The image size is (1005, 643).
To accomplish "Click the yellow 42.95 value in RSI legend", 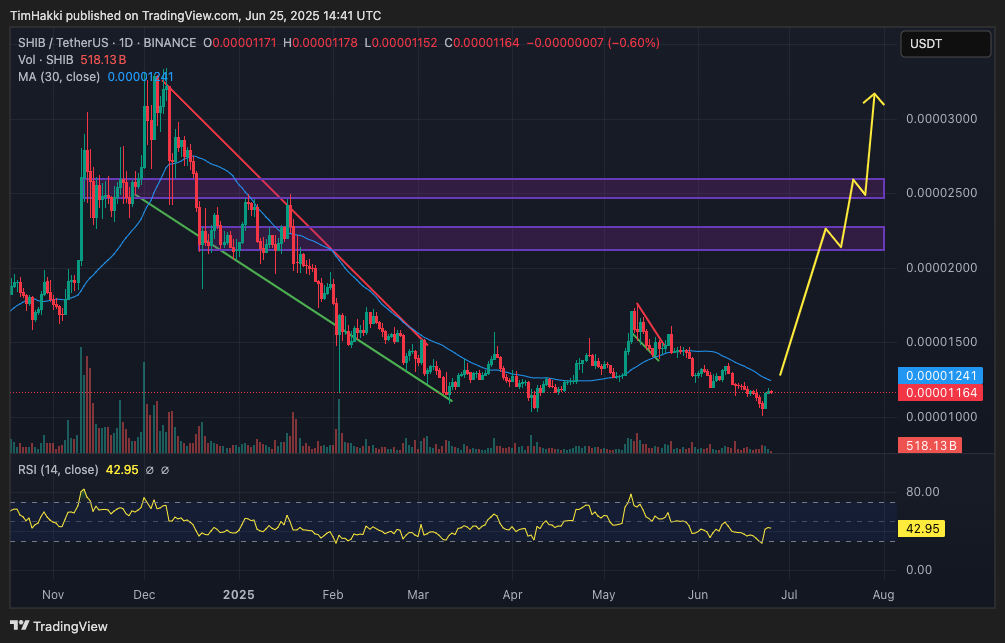I will tap(122, 470).
